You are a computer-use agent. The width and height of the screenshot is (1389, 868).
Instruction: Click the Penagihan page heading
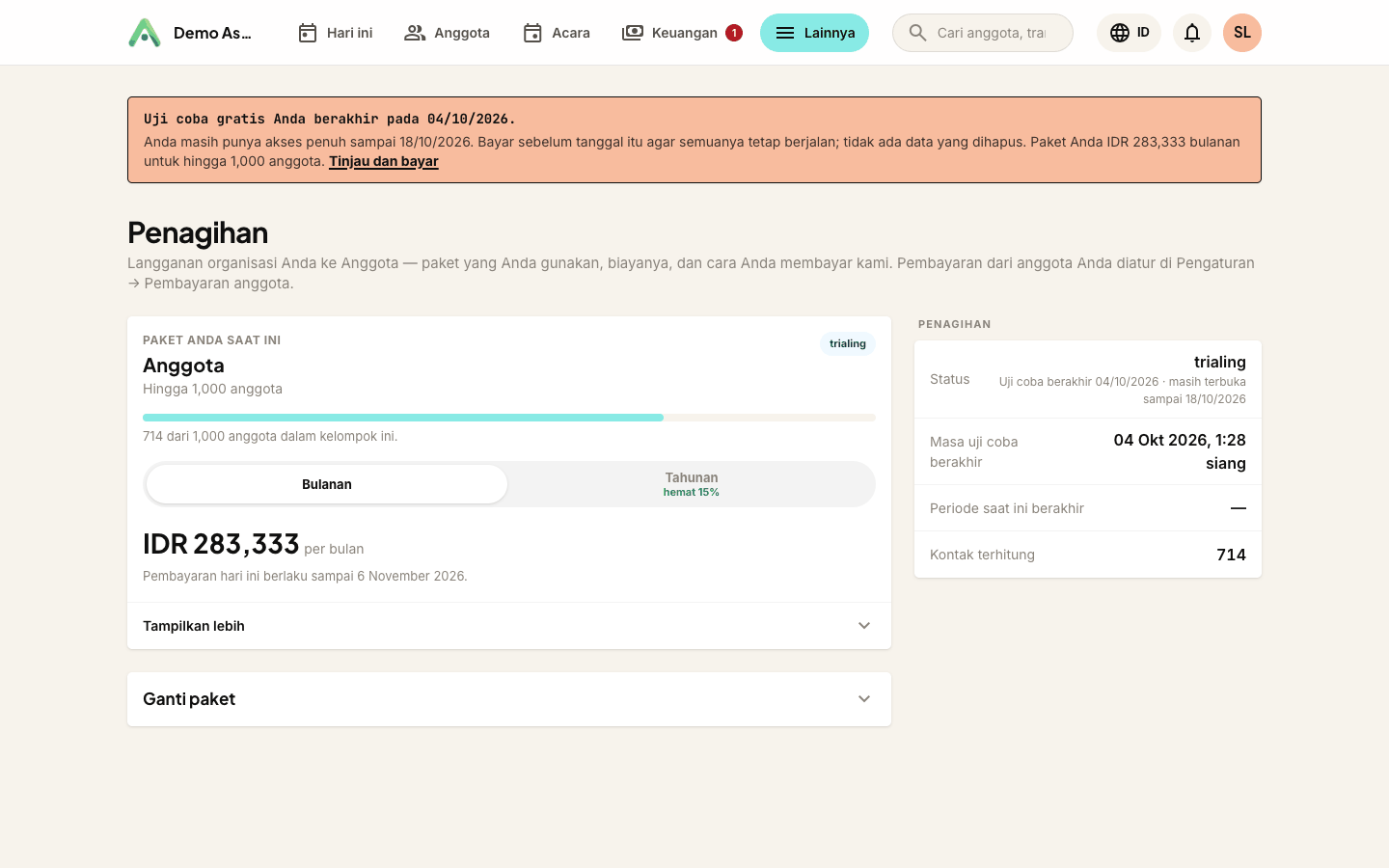198,232
